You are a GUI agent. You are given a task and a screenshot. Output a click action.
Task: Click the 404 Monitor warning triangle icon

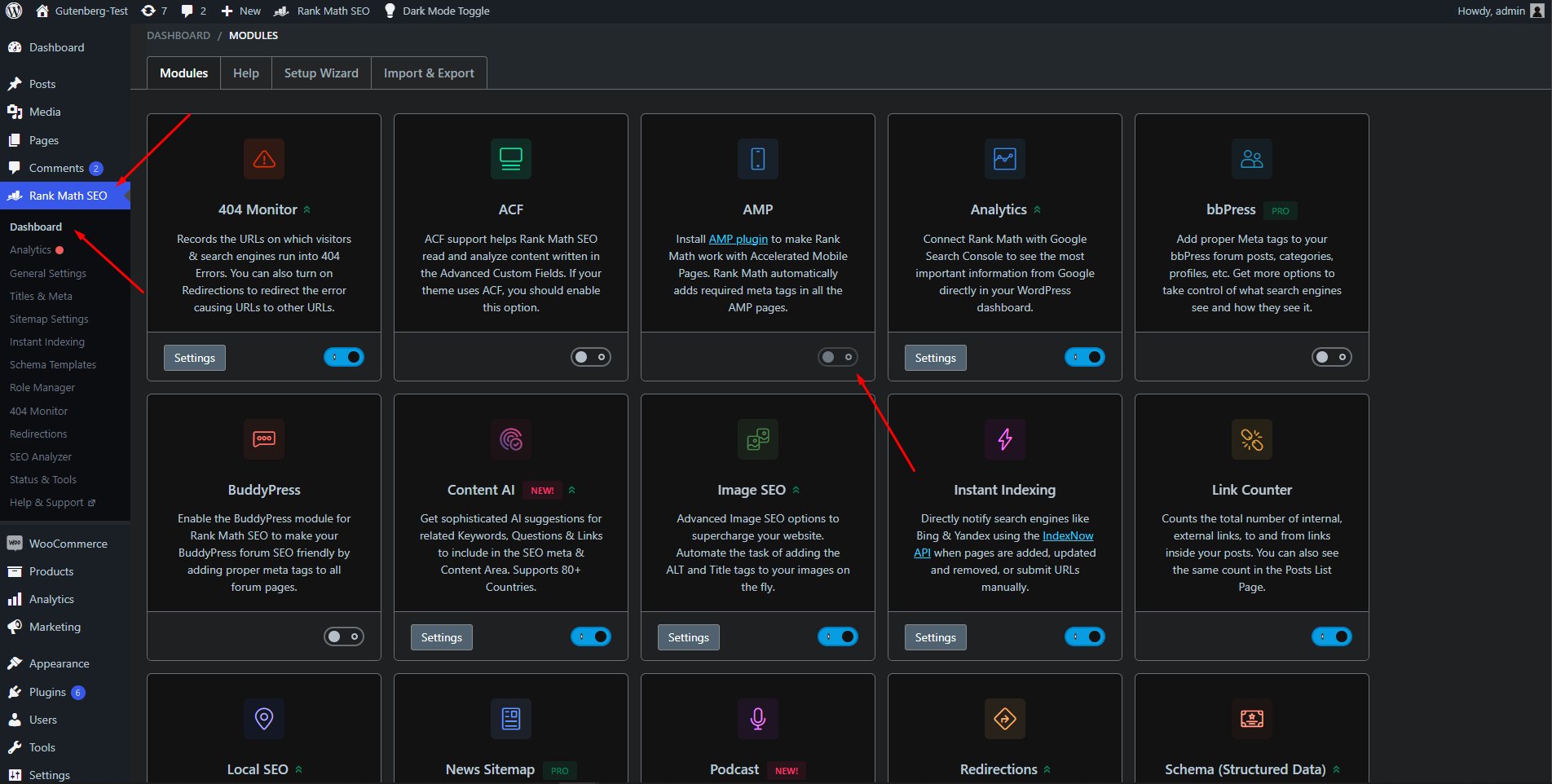(x=263, y=159)
